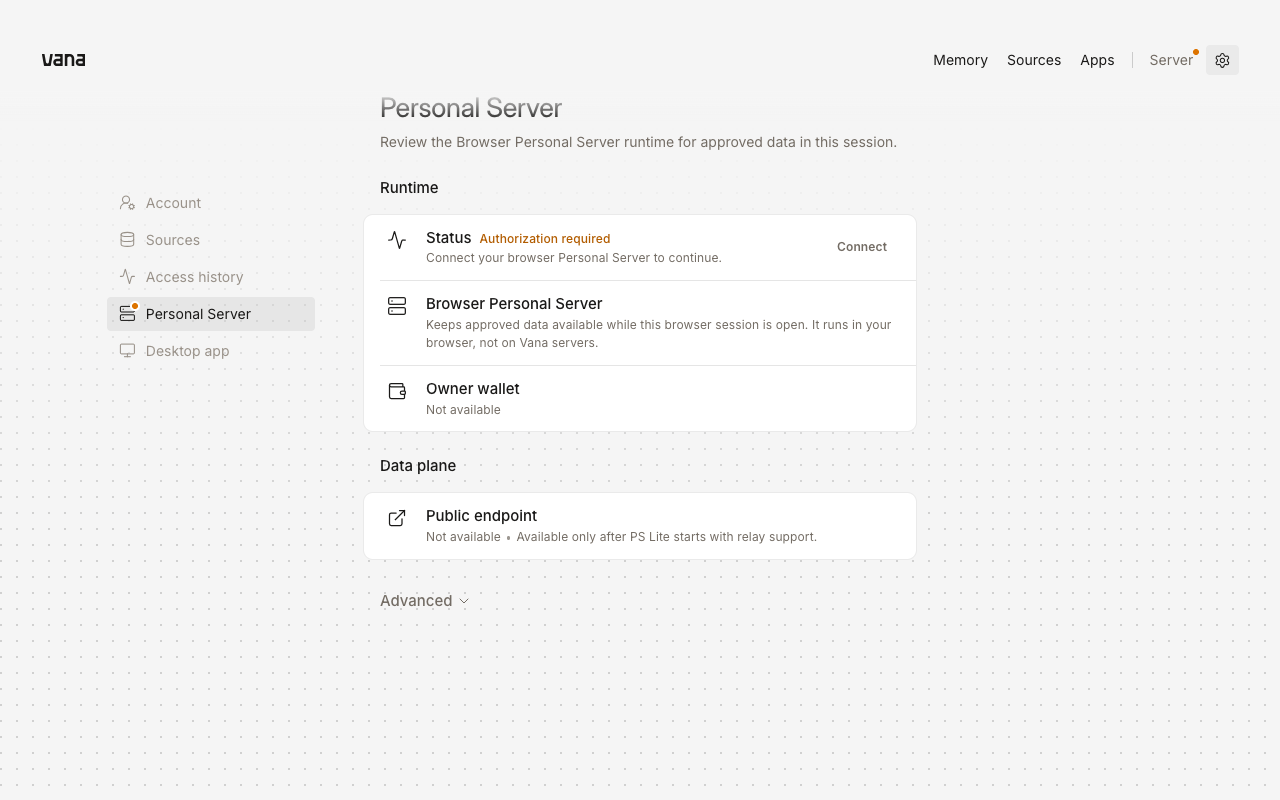Click the Owner wallet icon
The width and height of the screenshot is (1280, 800).
397,391
